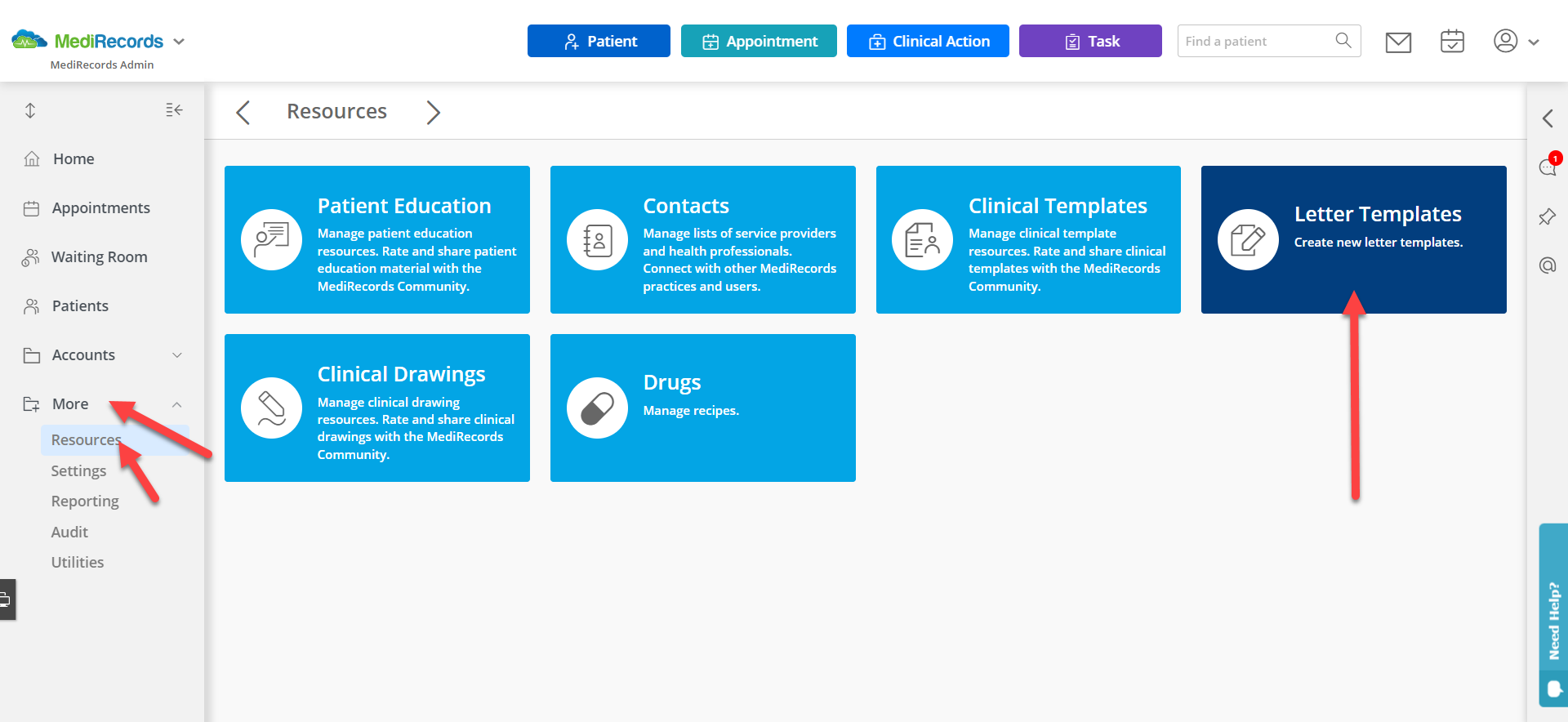Viewport: 1568px width, 722px height.
Task: Go back with the left chevron beside Resources
Action: point(243,112)
